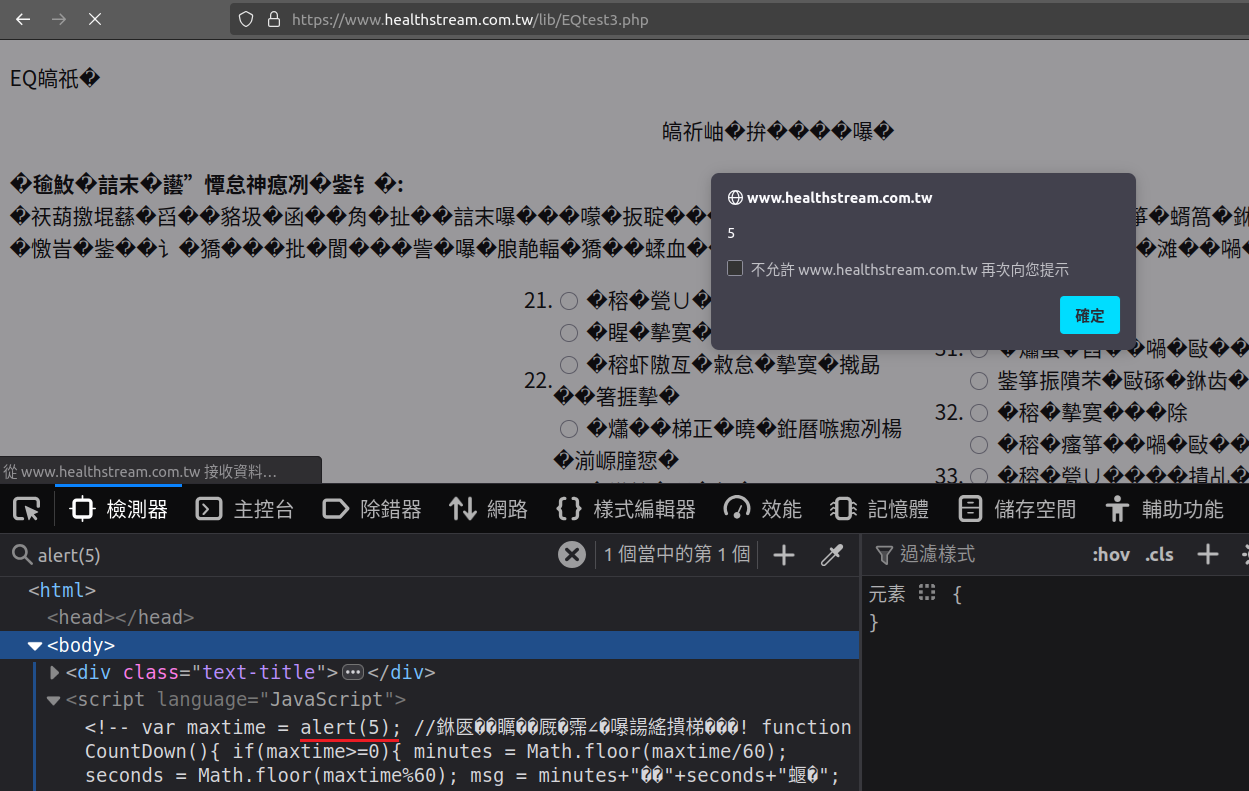Screen dimensions: 1249x791
Task: Click plus icon to add new style rule
Action: coord(1208,554)
